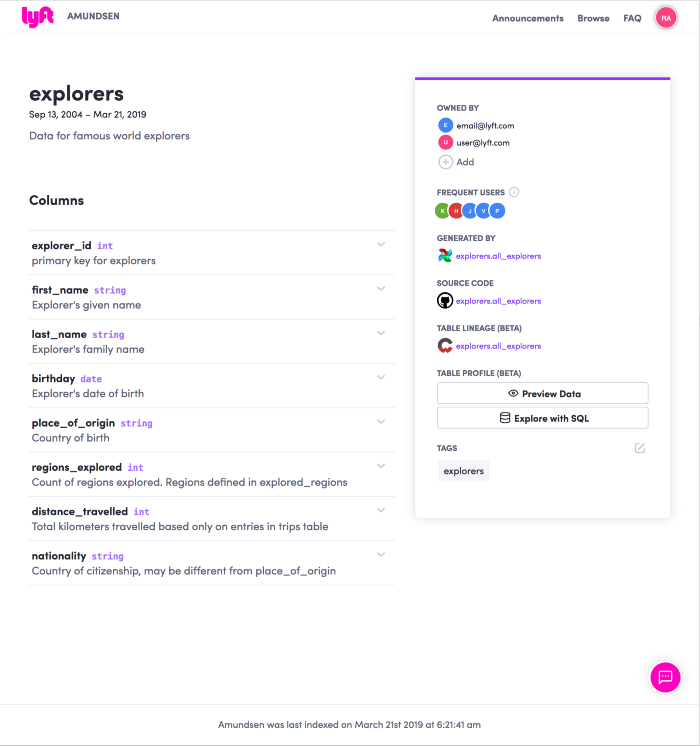Viewport: 700px width, 746px height.
Task: Click the add owner plus icon
Action: click(x=446, y=162)
